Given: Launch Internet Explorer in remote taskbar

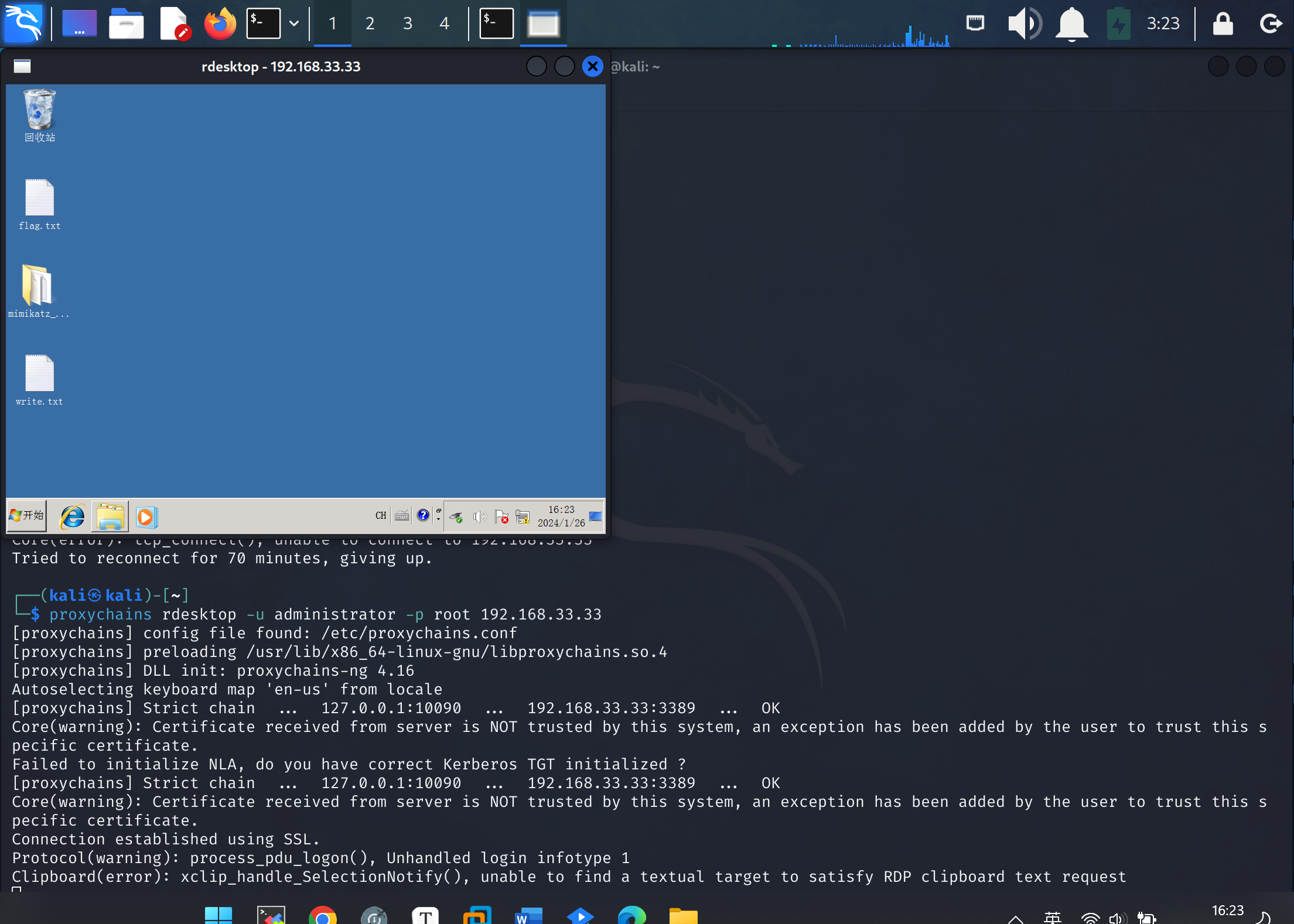Looking at the screenshot, I should click(73, 516).
